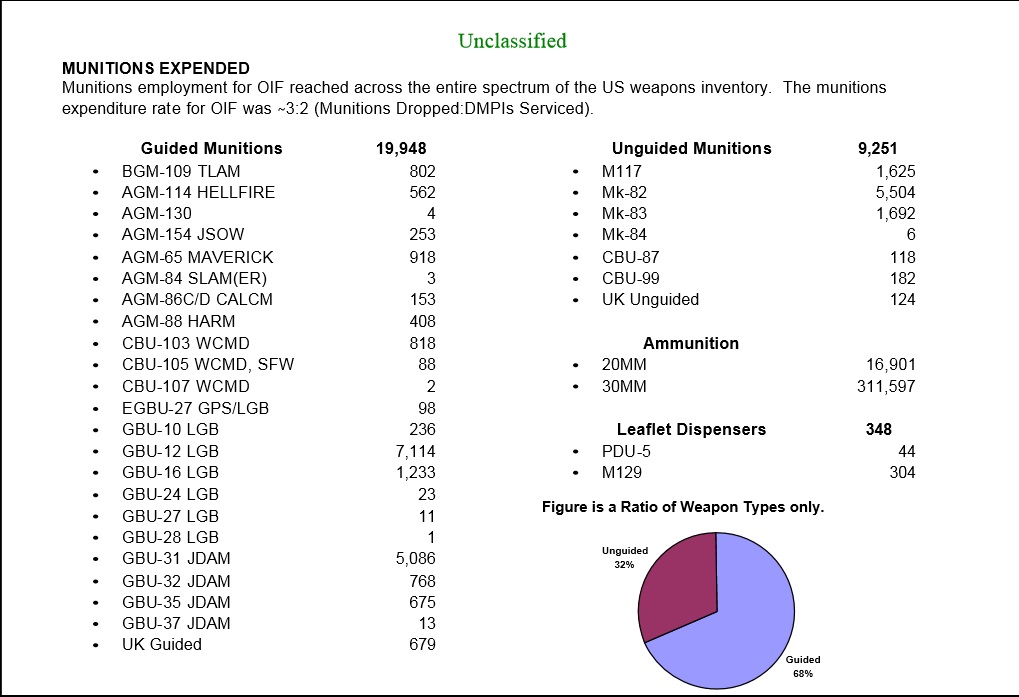1019x697 pixels.
Task: Click 'GBU-32 JDAM' entry
Action: 176,581
